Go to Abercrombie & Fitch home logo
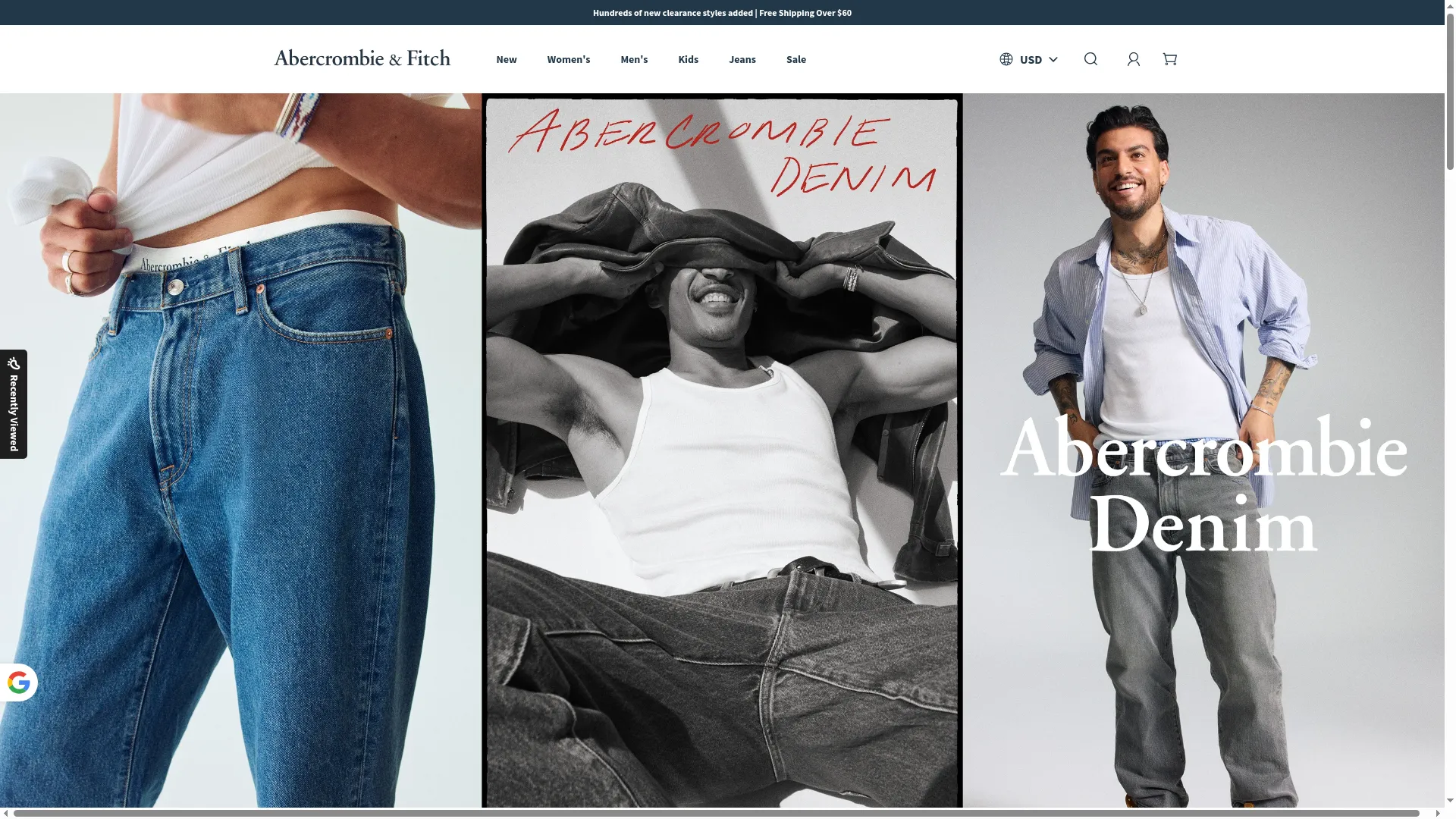Image resolution: width=1456 pixels, height=819 pixels. coord(362,58)
